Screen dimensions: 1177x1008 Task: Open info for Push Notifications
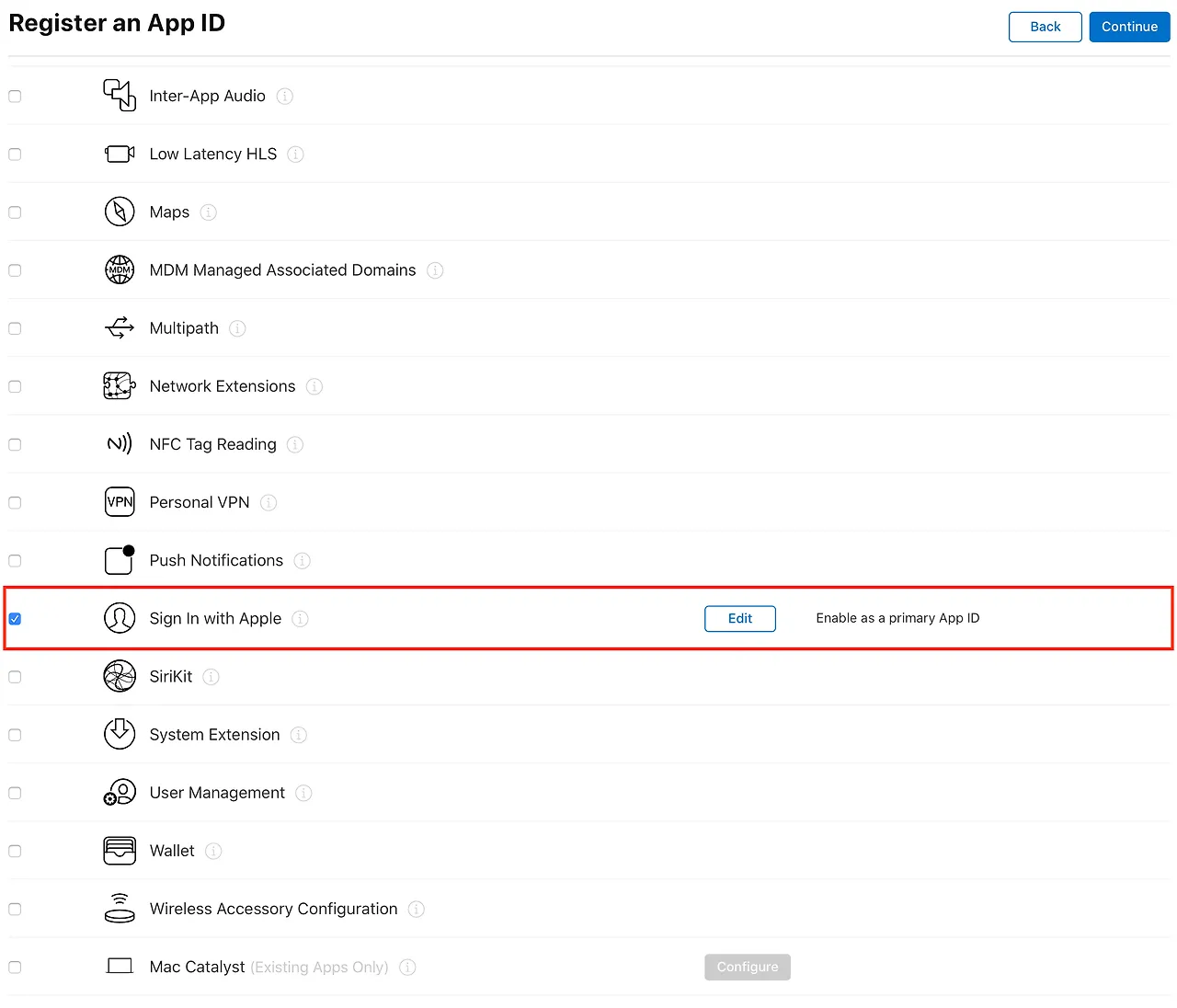pyautogui.click(x=303, y=561)
